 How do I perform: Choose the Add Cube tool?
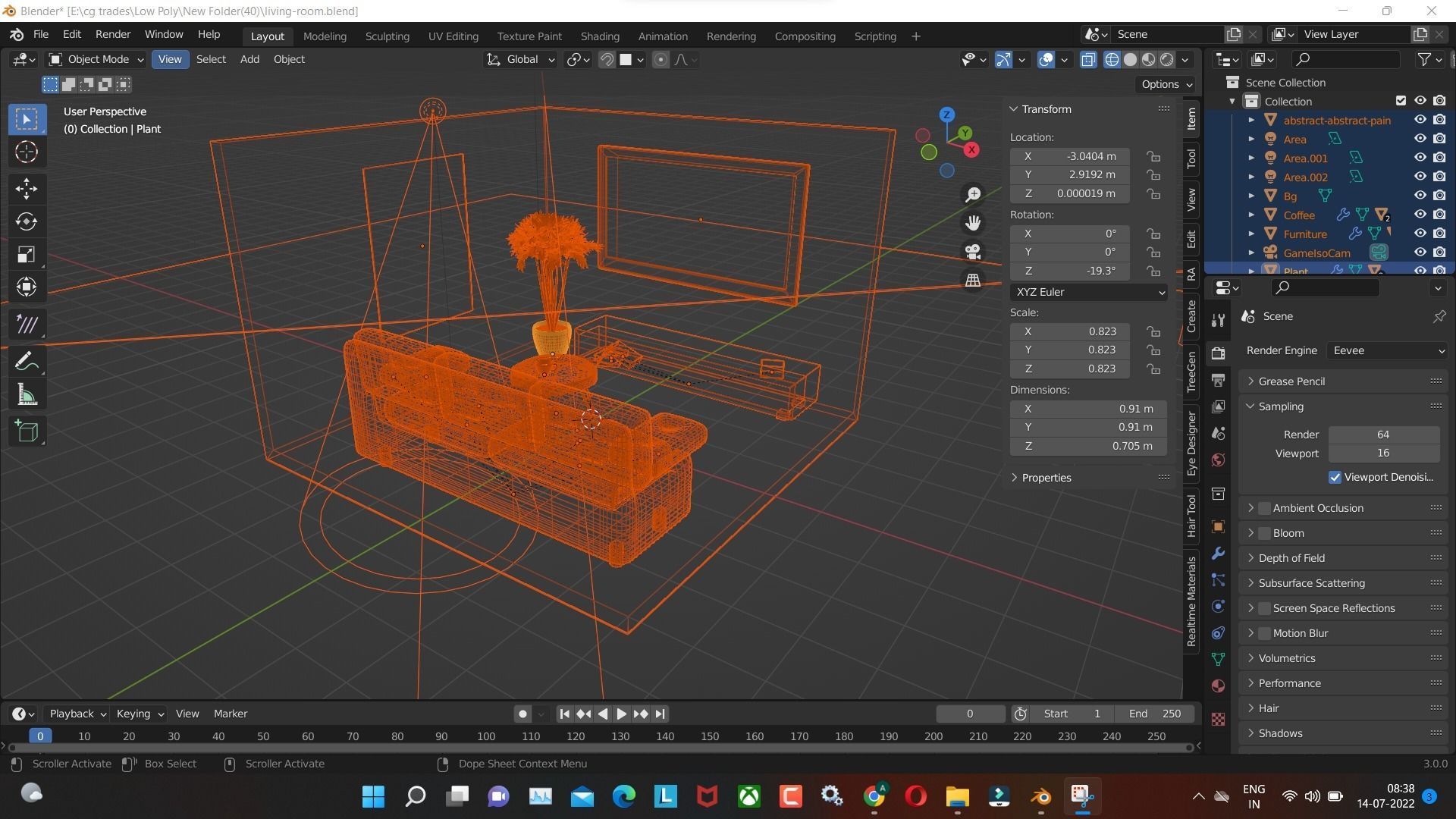point(27,431)
